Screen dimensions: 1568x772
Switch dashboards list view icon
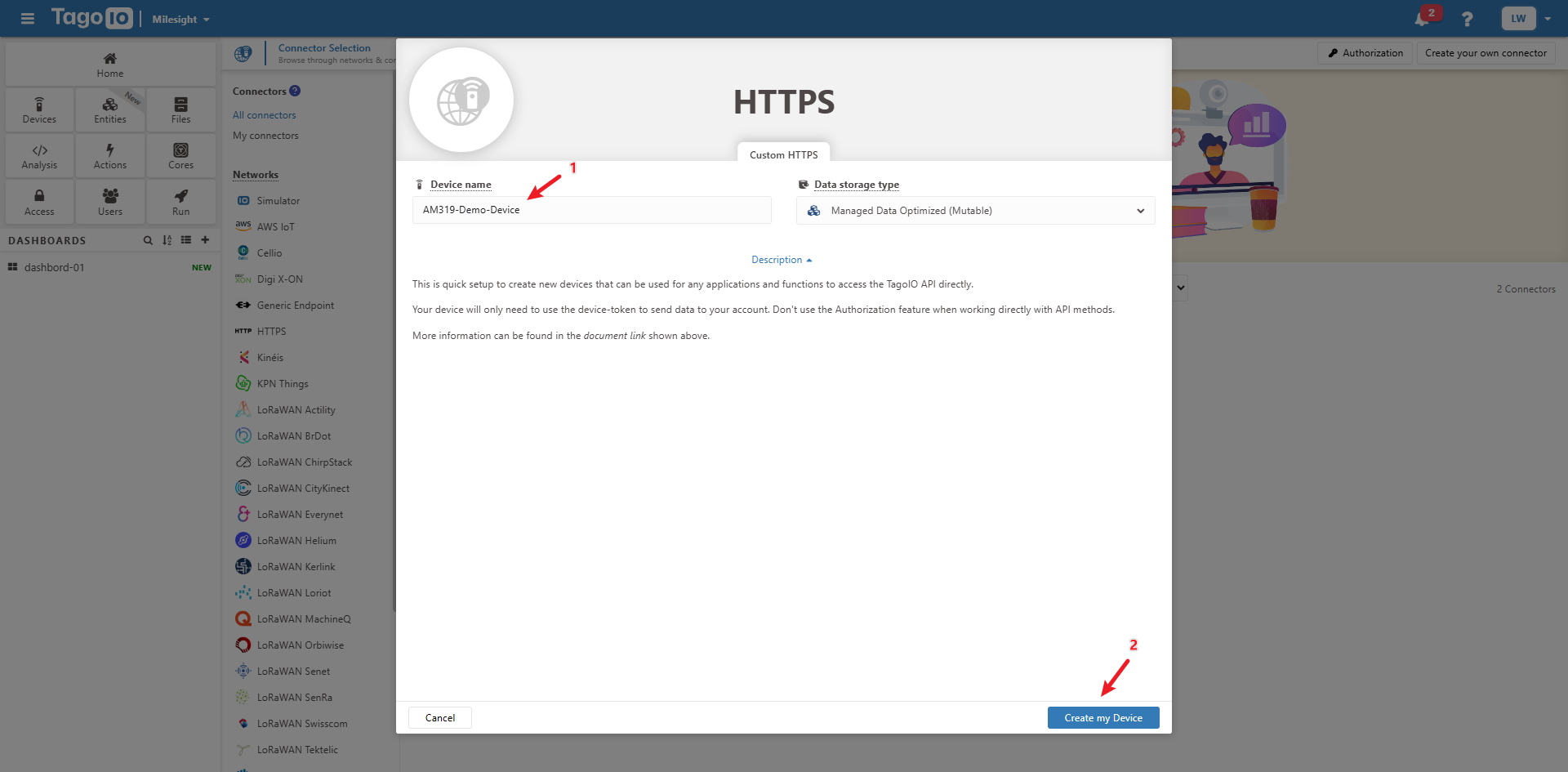coord(186,240)
